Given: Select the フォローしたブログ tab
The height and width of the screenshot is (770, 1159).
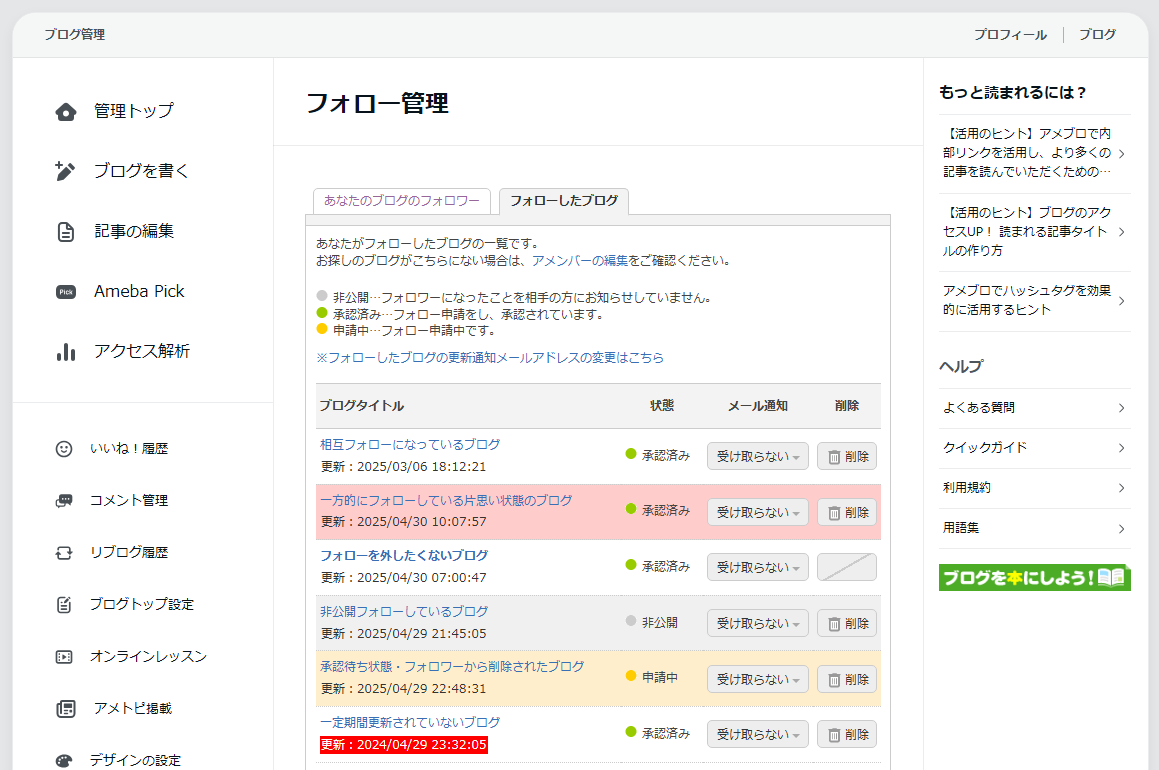Looking at the screenshot, I should tap(564, 201).
